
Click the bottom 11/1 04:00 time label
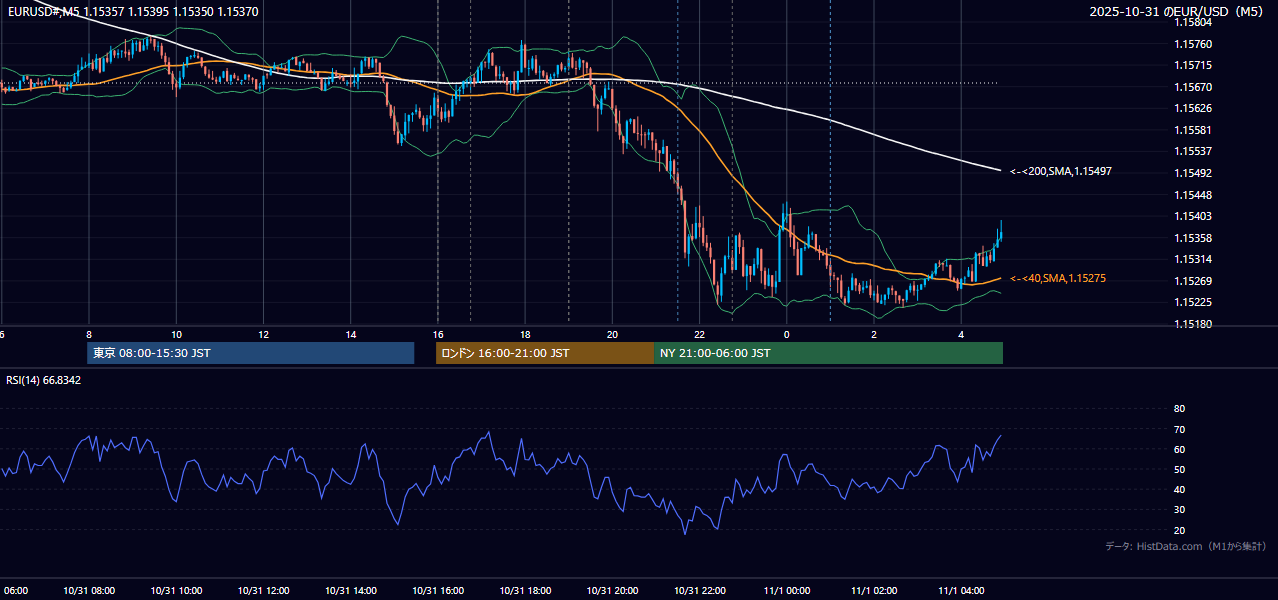[961, 591]
